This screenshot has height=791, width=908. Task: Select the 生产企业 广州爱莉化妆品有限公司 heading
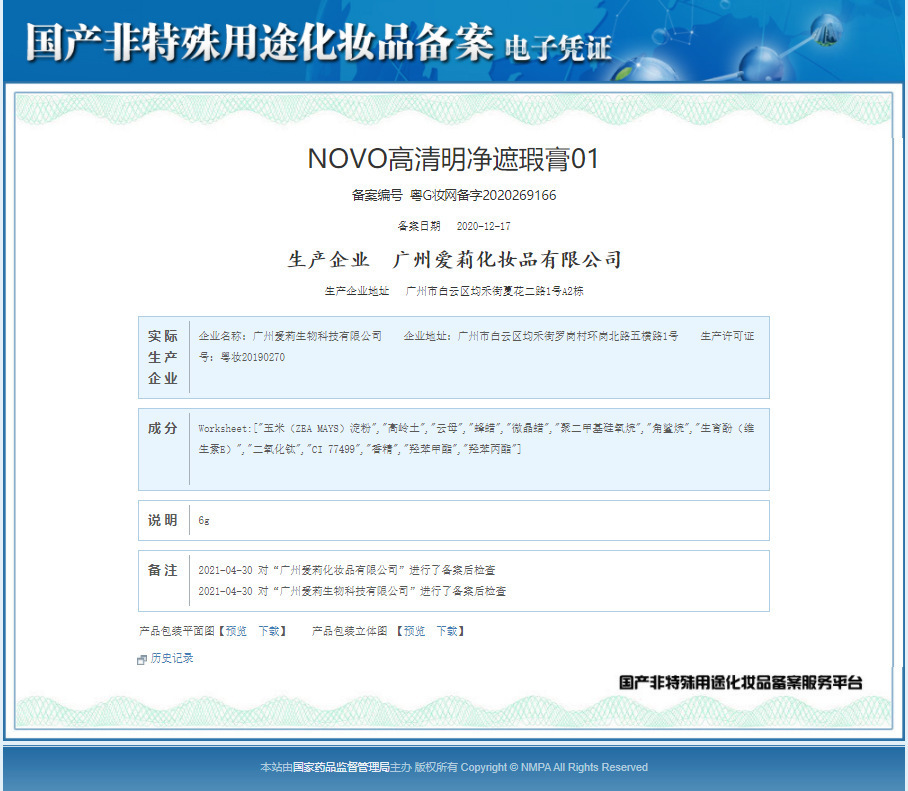455,259
